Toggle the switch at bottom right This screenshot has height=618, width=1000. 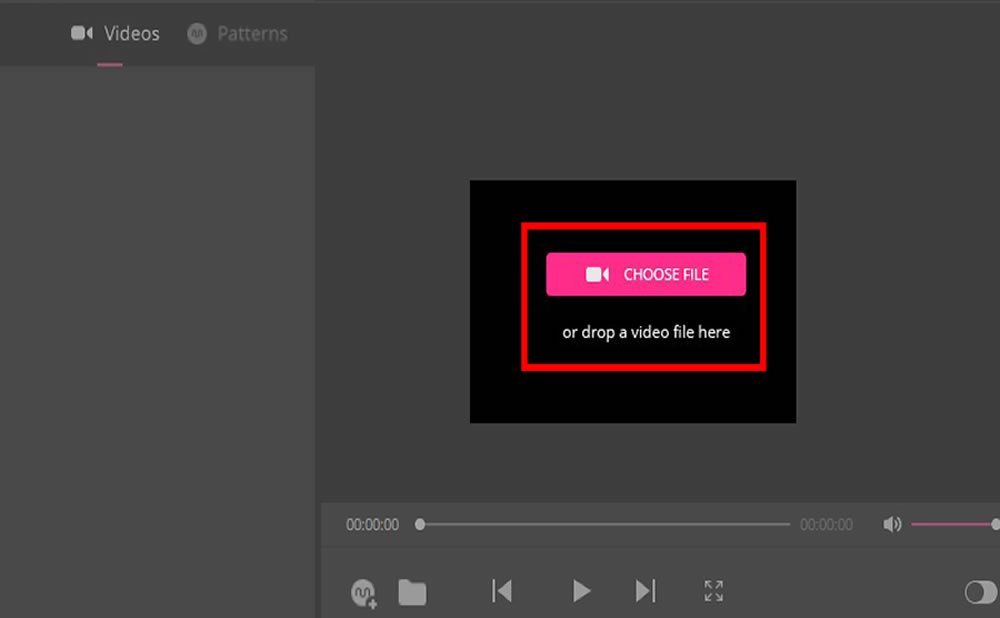tap(980, 593)
